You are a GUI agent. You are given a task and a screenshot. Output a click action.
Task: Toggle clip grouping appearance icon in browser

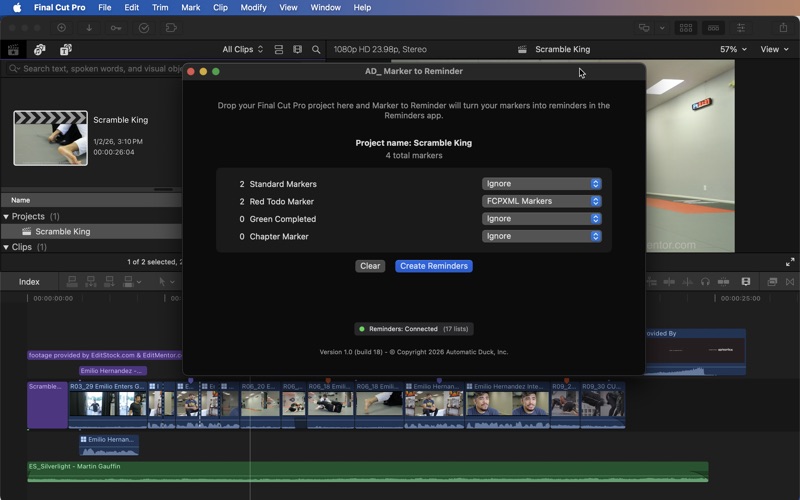click(x=279, y=49)
